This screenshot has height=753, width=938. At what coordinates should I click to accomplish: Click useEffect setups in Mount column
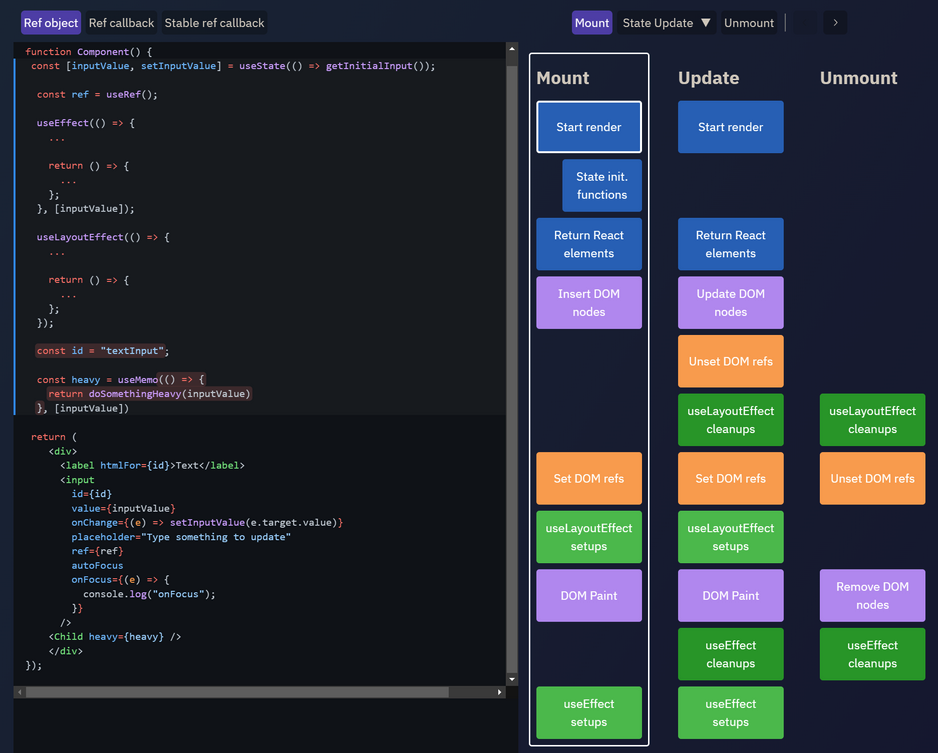click(589, 712)
